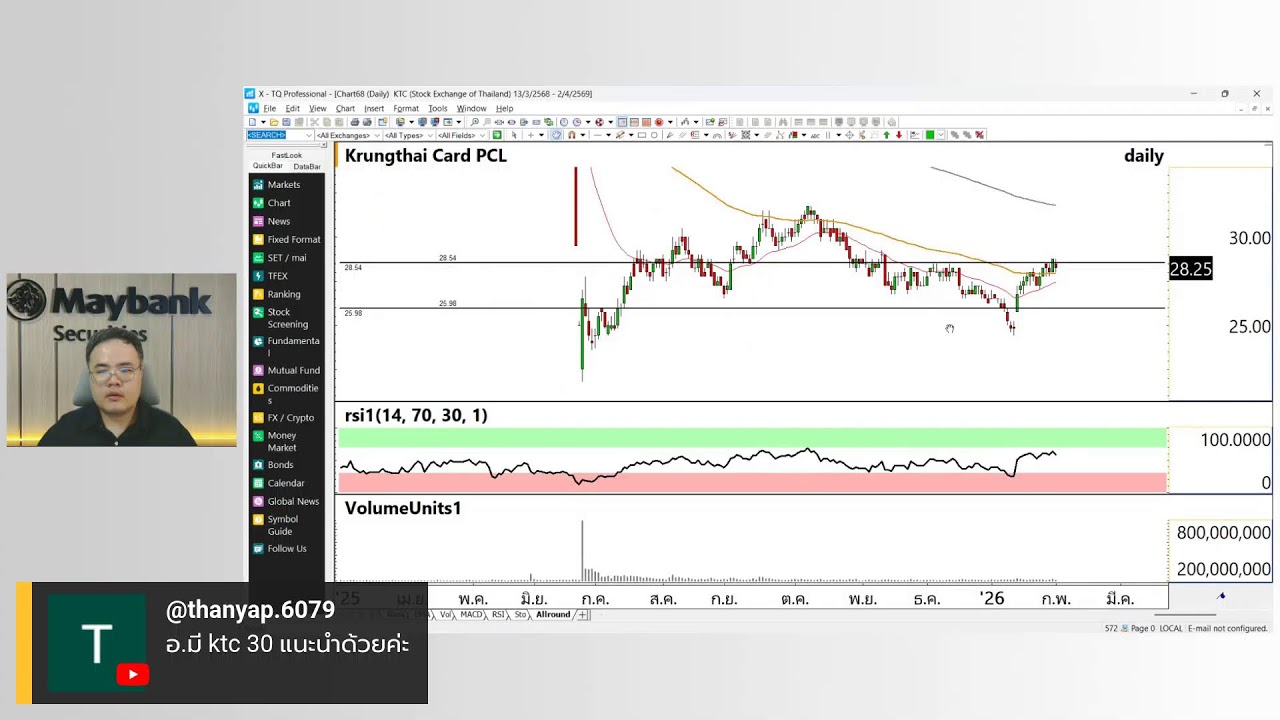The height and width of the screenshot is (720, 1280).
Task: Open the New document dropdown arrow
Action: (x=263, y=122)
